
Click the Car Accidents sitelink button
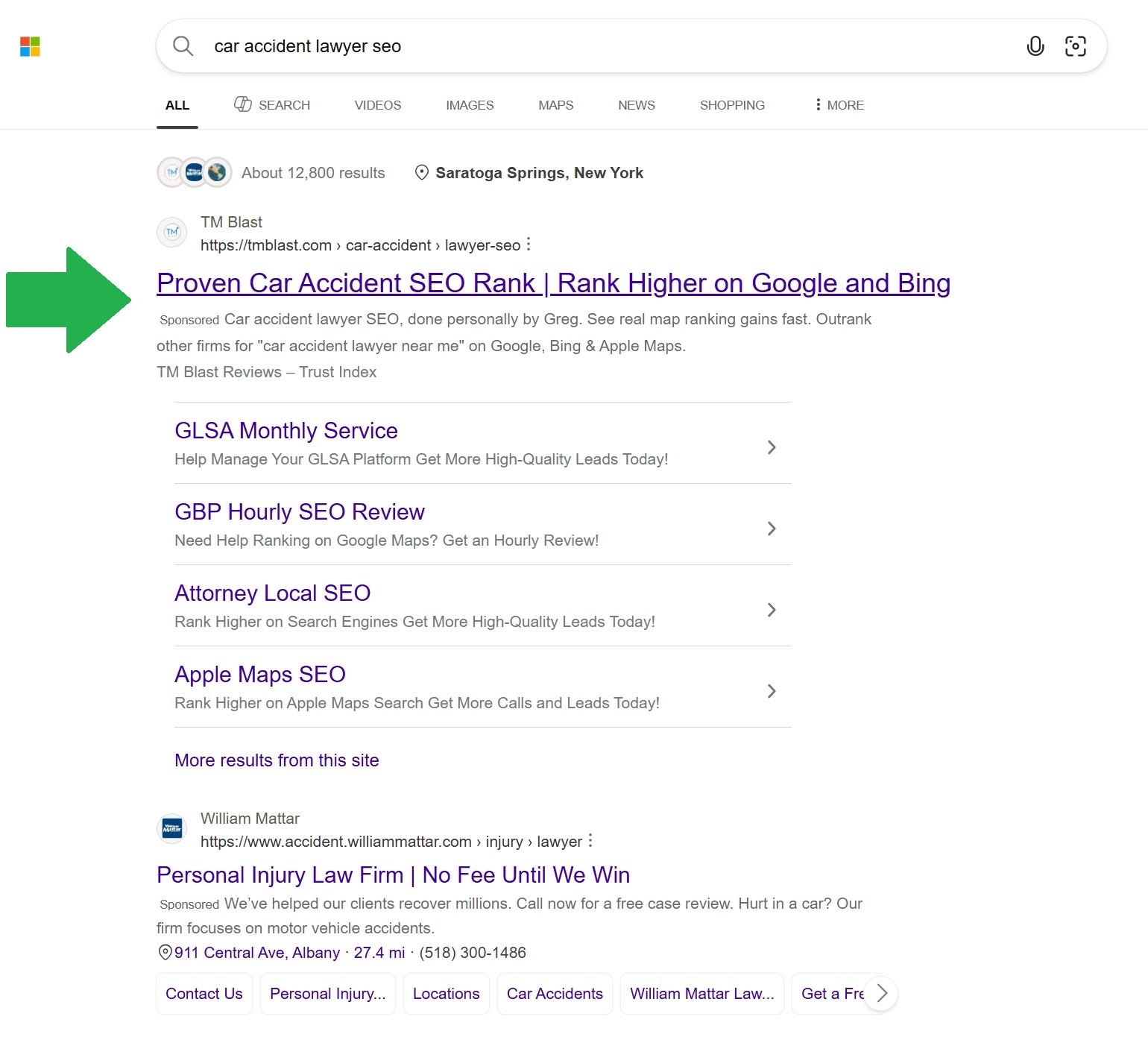click(555, 994)
